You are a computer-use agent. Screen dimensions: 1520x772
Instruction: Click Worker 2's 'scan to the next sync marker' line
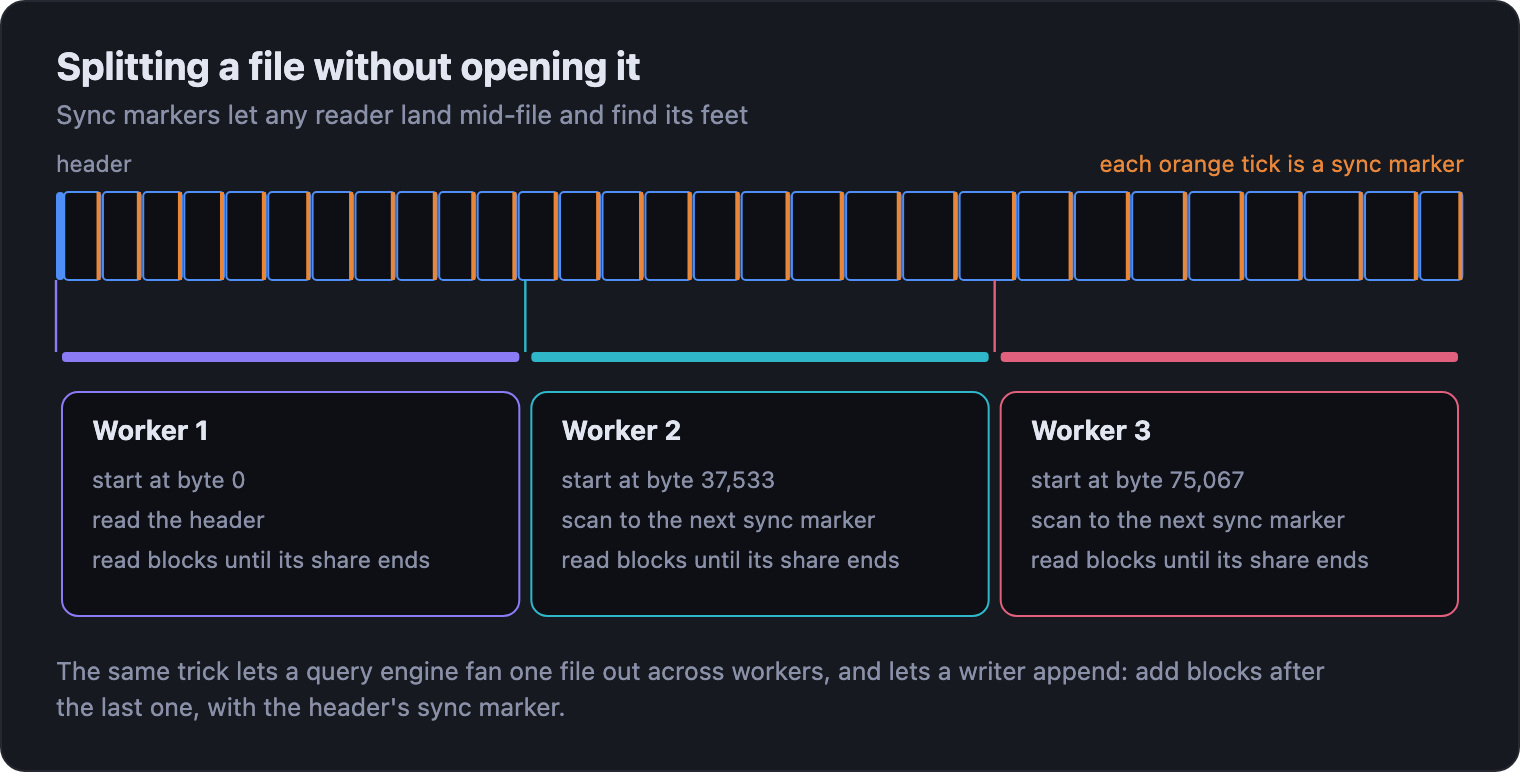click(718, 520)
